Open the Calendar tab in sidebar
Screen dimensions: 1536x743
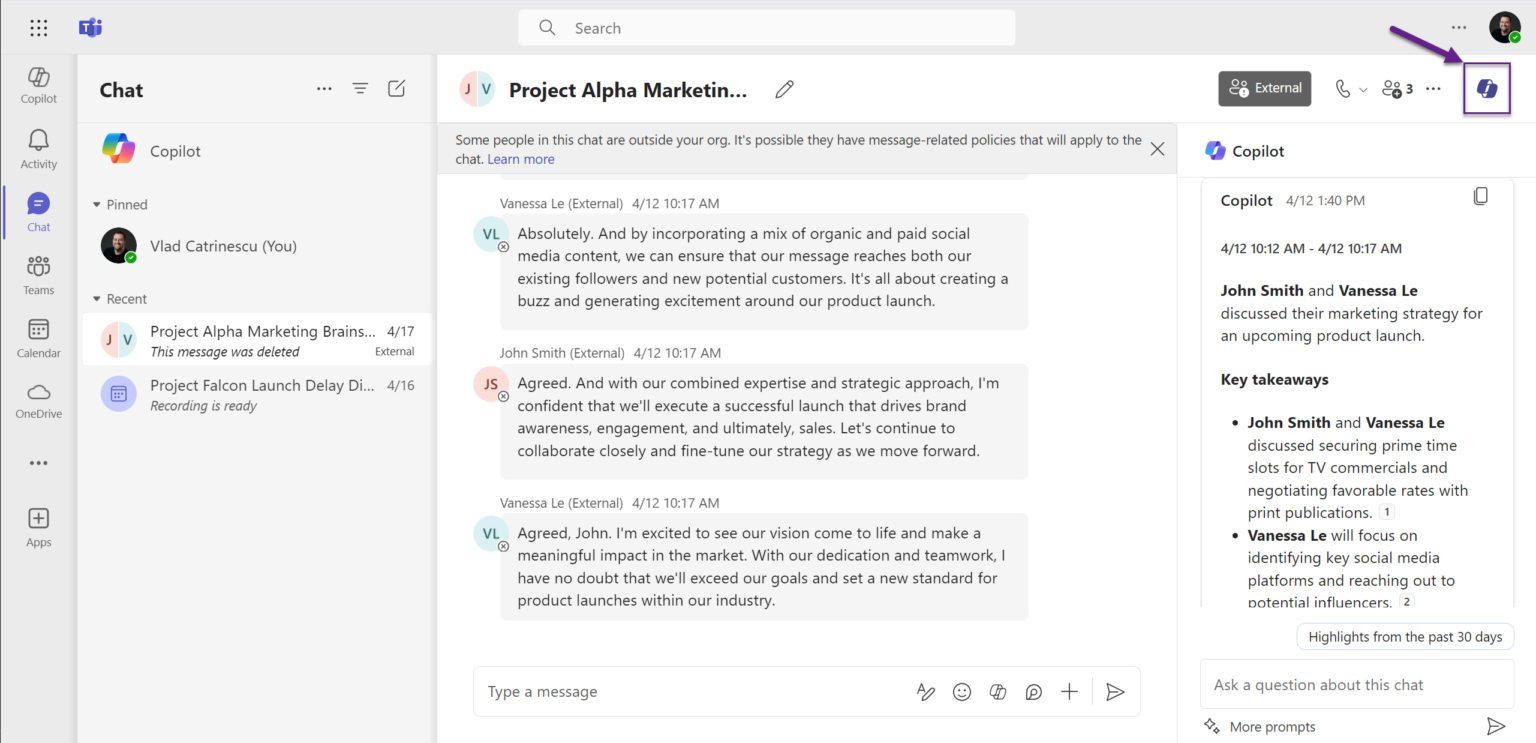pos(38,338)
